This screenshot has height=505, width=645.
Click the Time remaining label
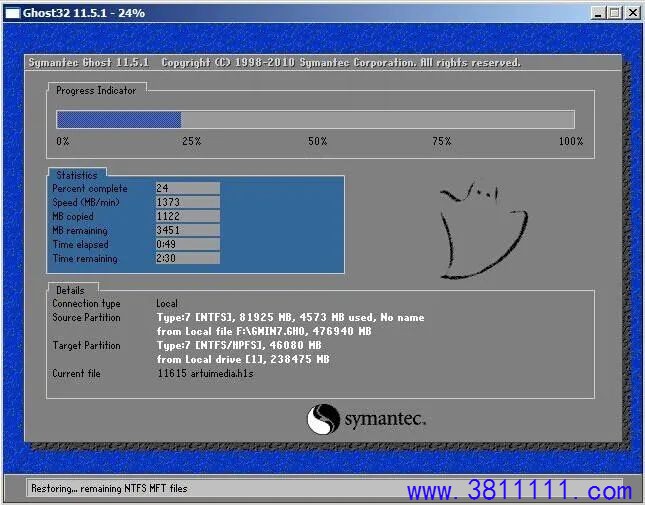85,259
